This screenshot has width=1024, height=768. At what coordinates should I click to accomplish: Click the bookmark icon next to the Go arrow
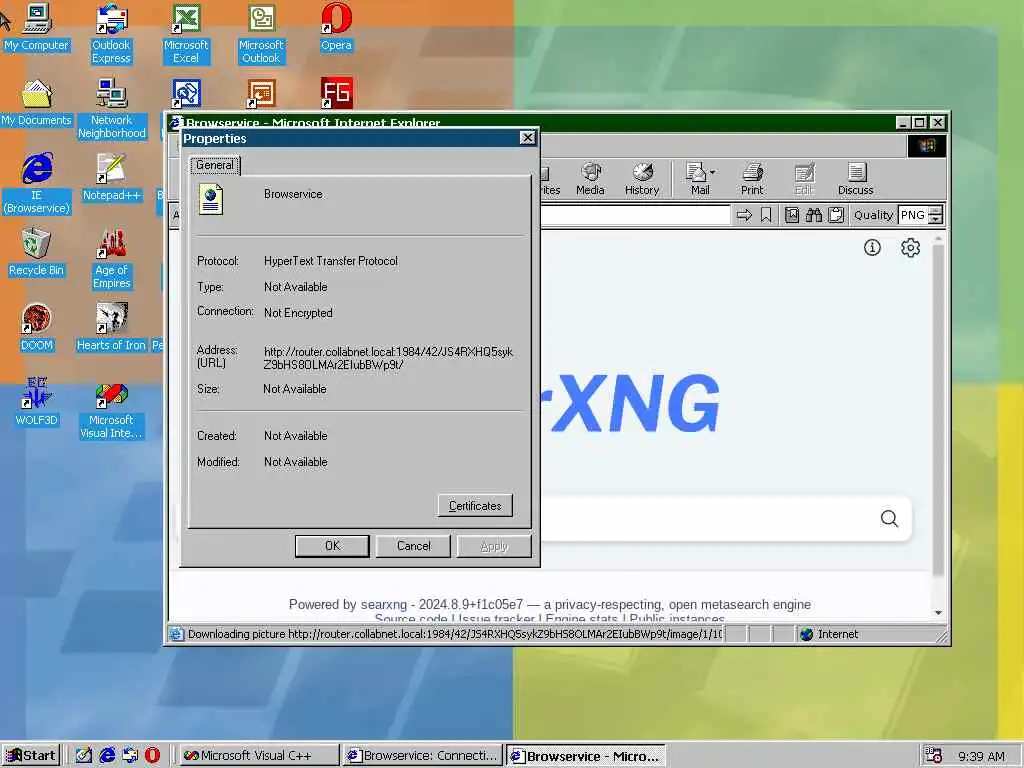[766, 215]
